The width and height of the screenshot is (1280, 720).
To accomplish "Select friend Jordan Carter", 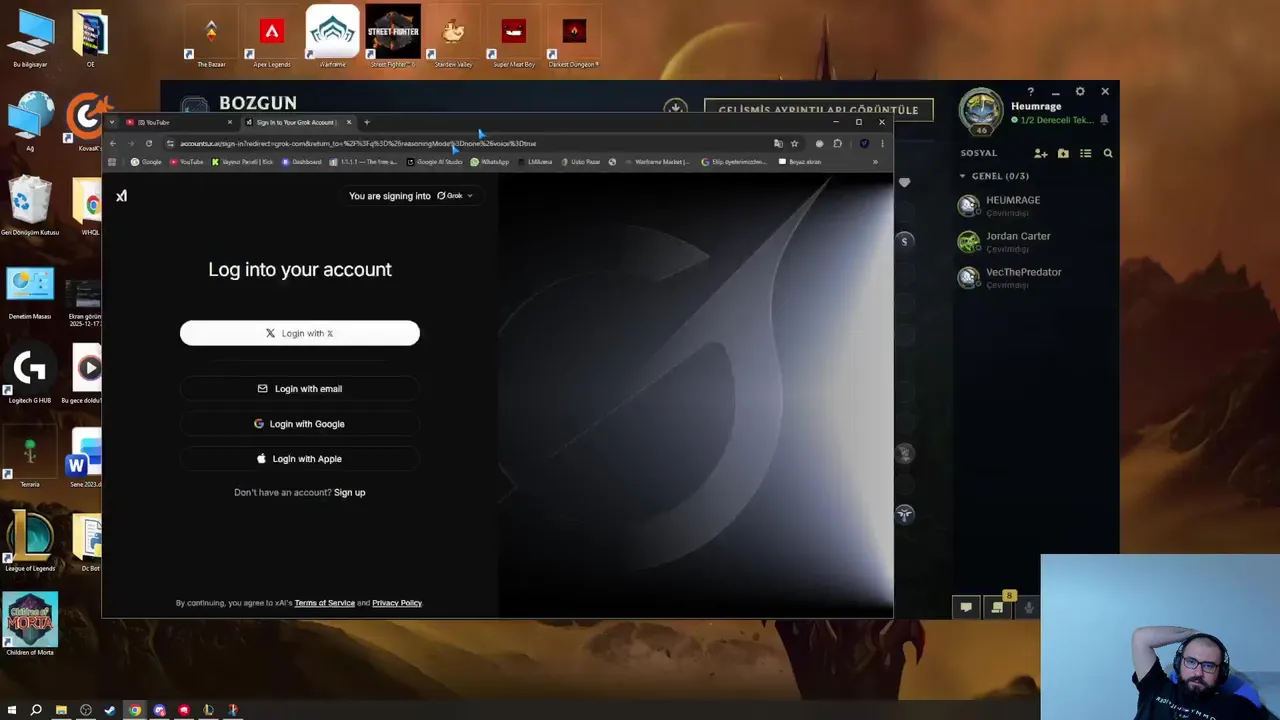I will click(1034, 241).
